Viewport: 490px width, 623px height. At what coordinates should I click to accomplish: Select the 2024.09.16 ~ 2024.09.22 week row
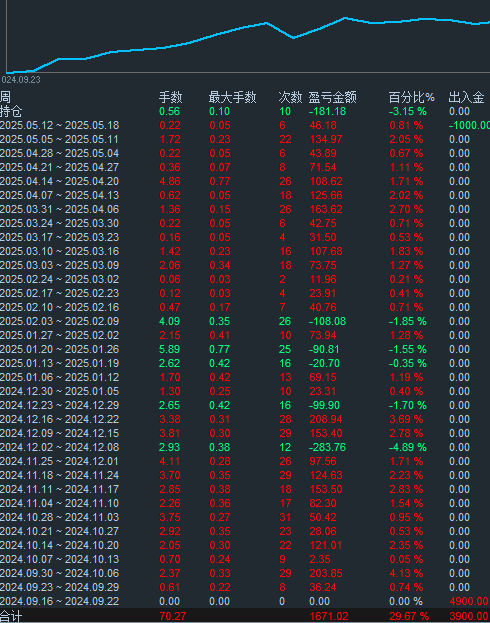click(x=245, y=601)
